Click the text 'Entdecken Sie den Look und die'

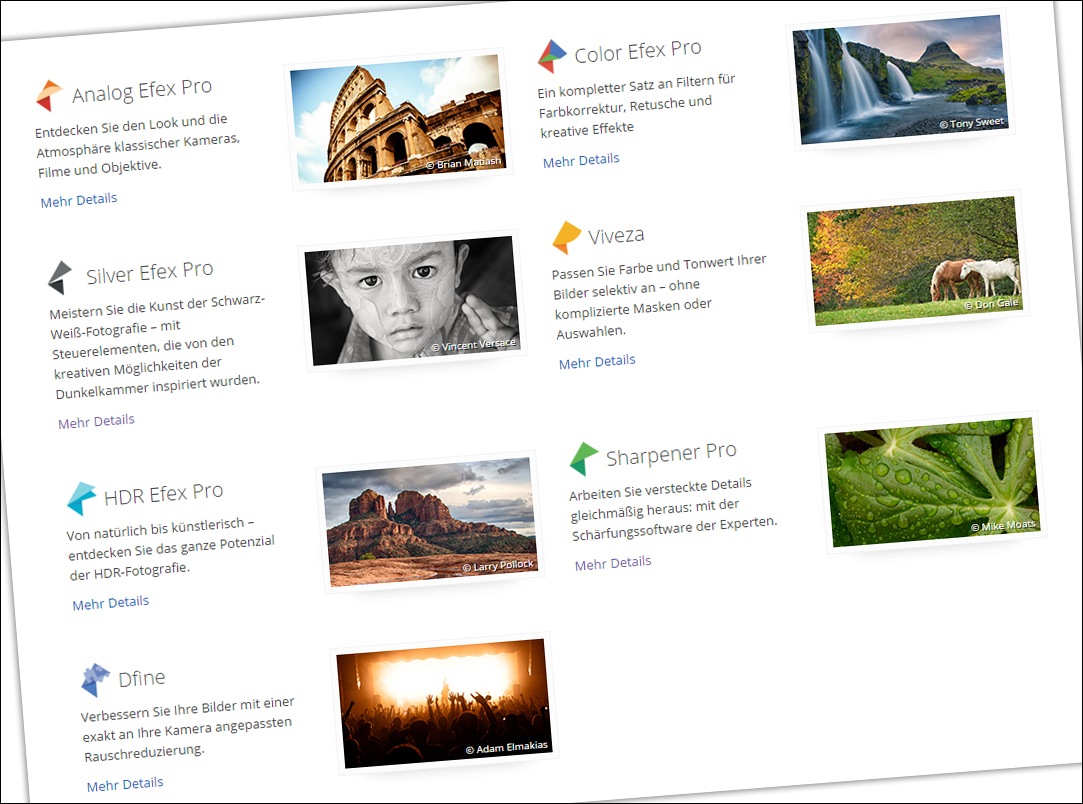tap(131, 125)
